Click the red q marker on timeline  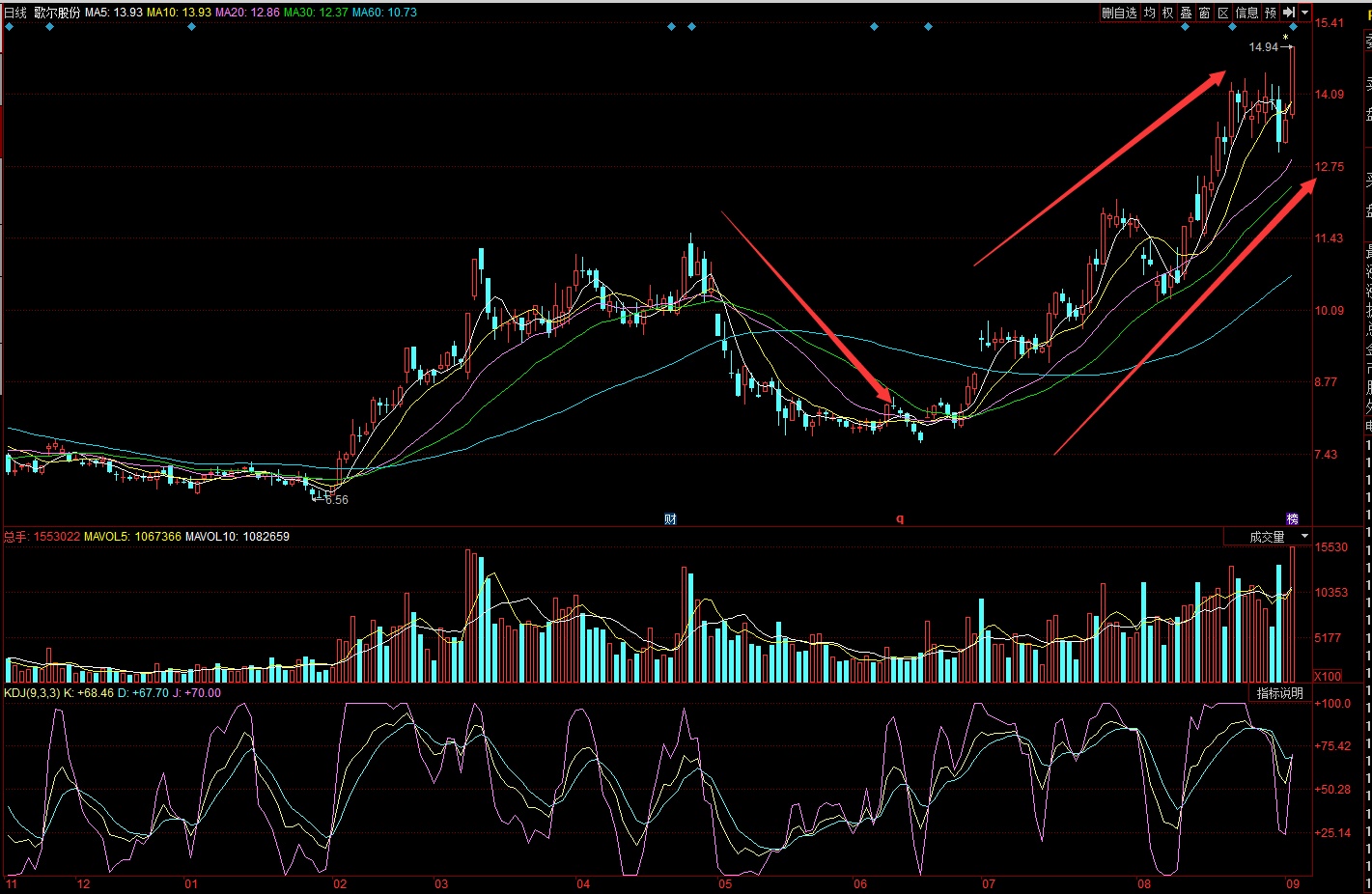(900, 519)
